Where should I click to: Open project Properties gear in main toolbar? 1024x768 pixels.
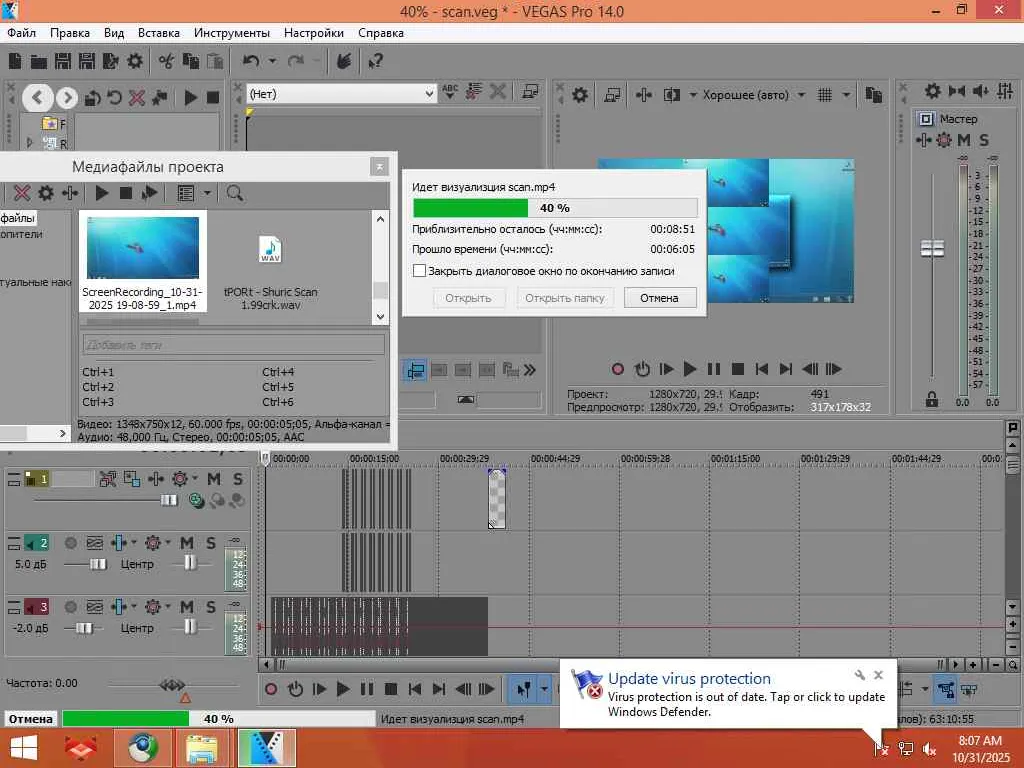(135, 61)
